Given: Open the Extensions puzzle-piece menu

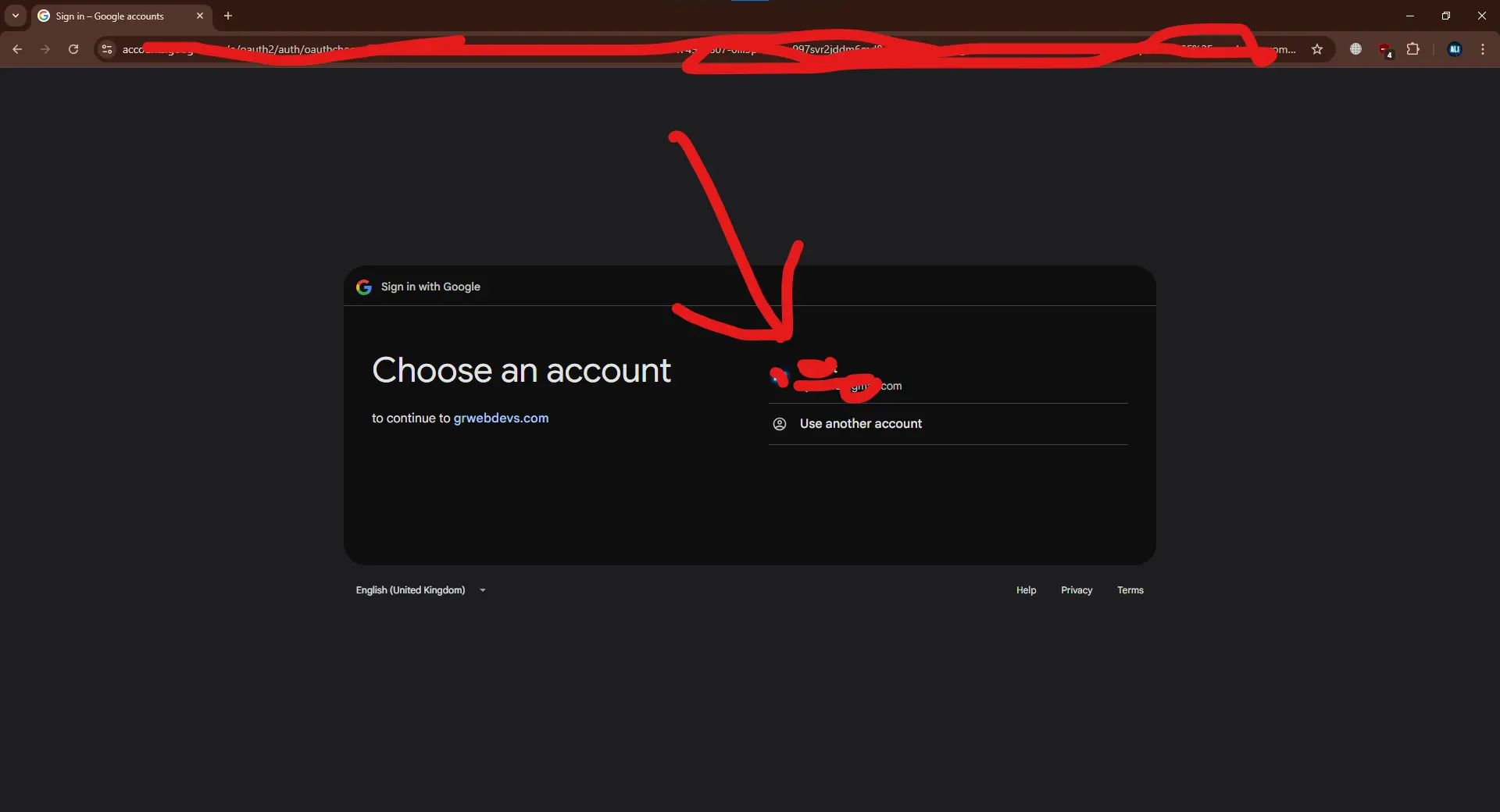Looking at the screenshot, I should (x=1412, y=49).
